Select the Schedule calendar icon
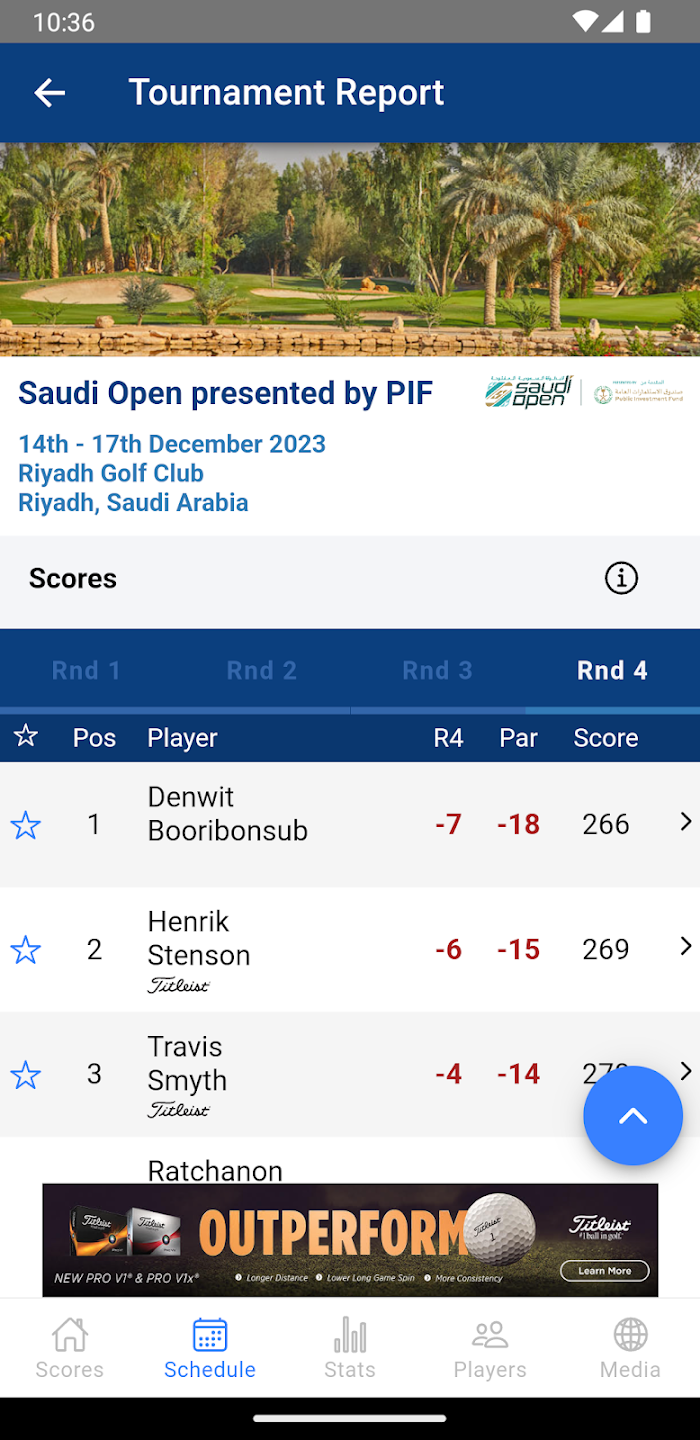 (x=210, y=1334)
